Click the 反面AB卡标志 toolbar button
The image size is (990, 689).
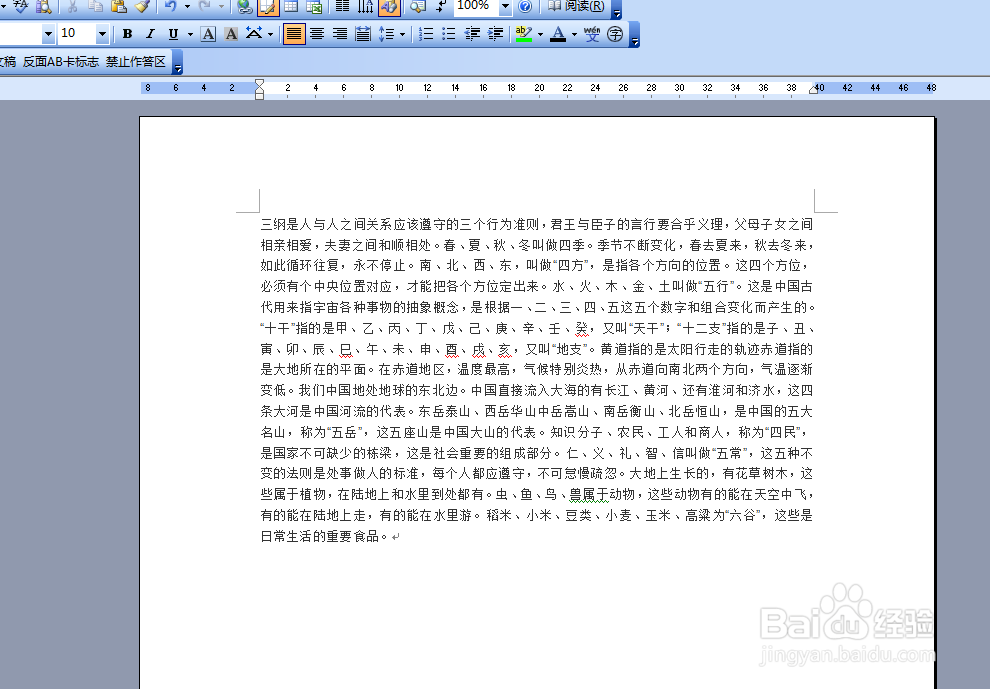pos(61,62)
